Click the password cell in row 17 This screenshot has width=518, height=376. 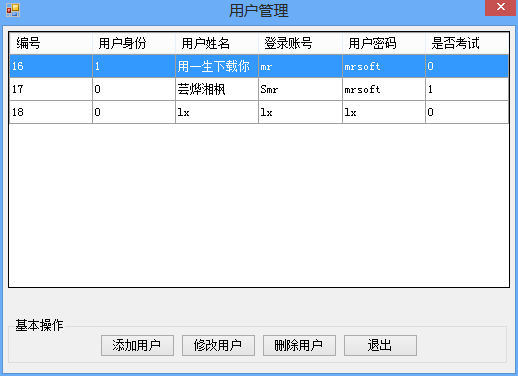point(384,89)
